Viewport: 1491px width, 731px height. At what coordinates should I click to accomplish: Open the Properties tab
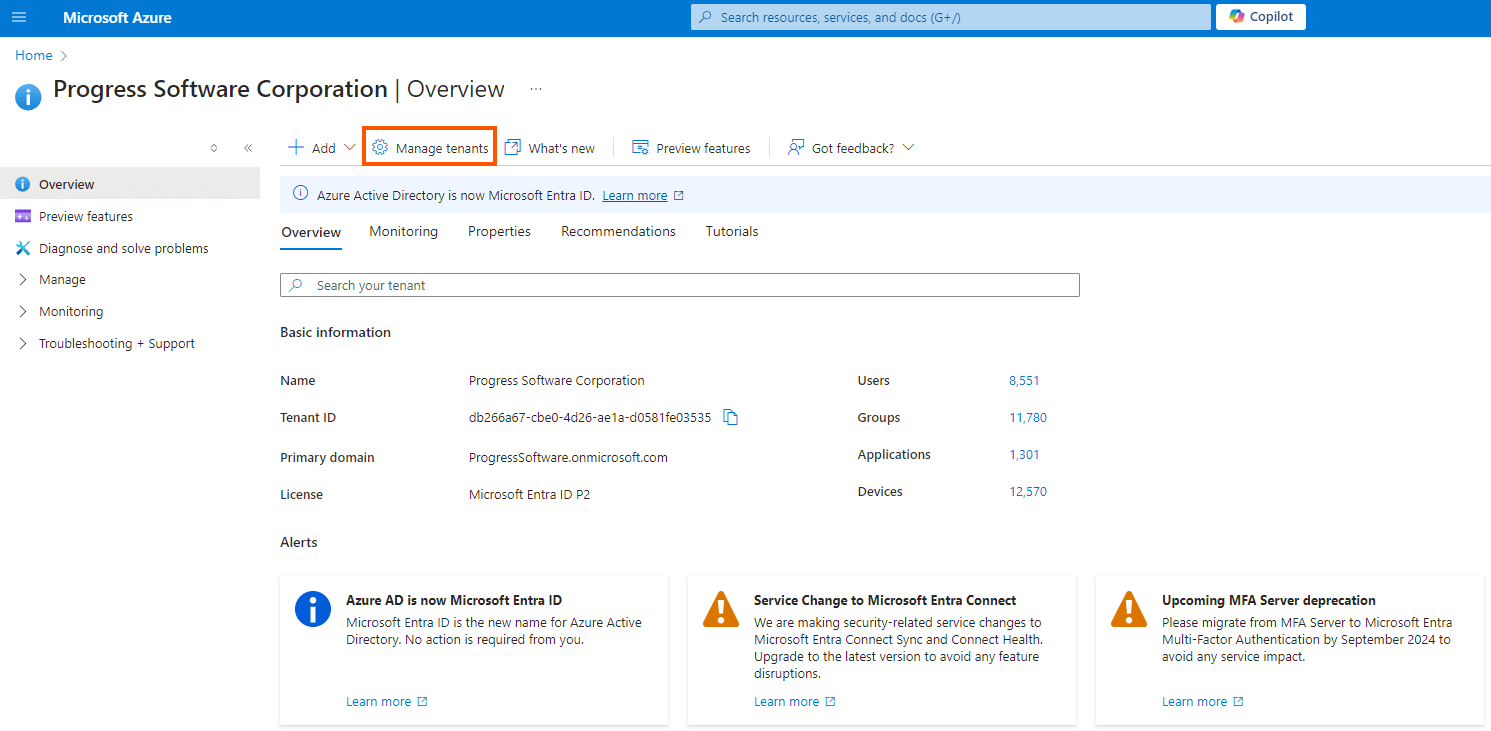tap(499, 231)
